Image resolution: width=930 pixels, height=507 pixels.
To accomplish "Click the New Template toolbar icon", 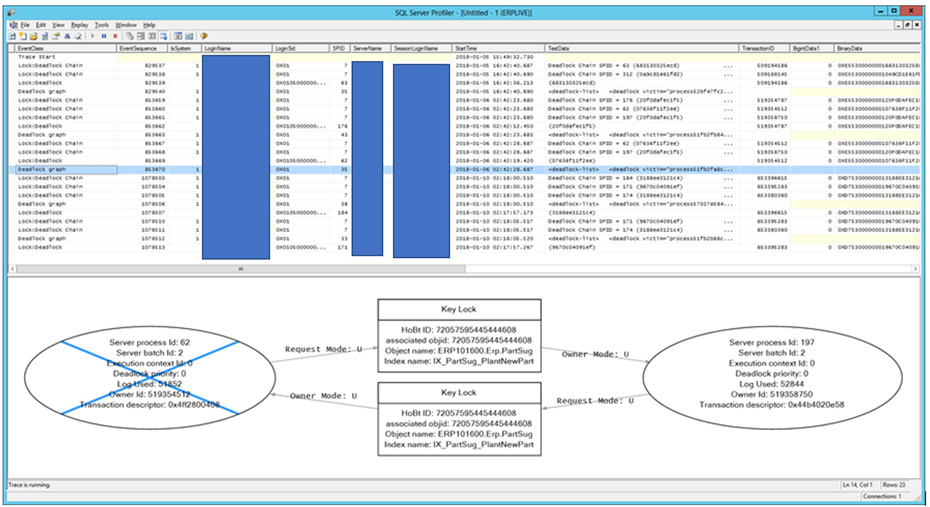I will (23, 36).
